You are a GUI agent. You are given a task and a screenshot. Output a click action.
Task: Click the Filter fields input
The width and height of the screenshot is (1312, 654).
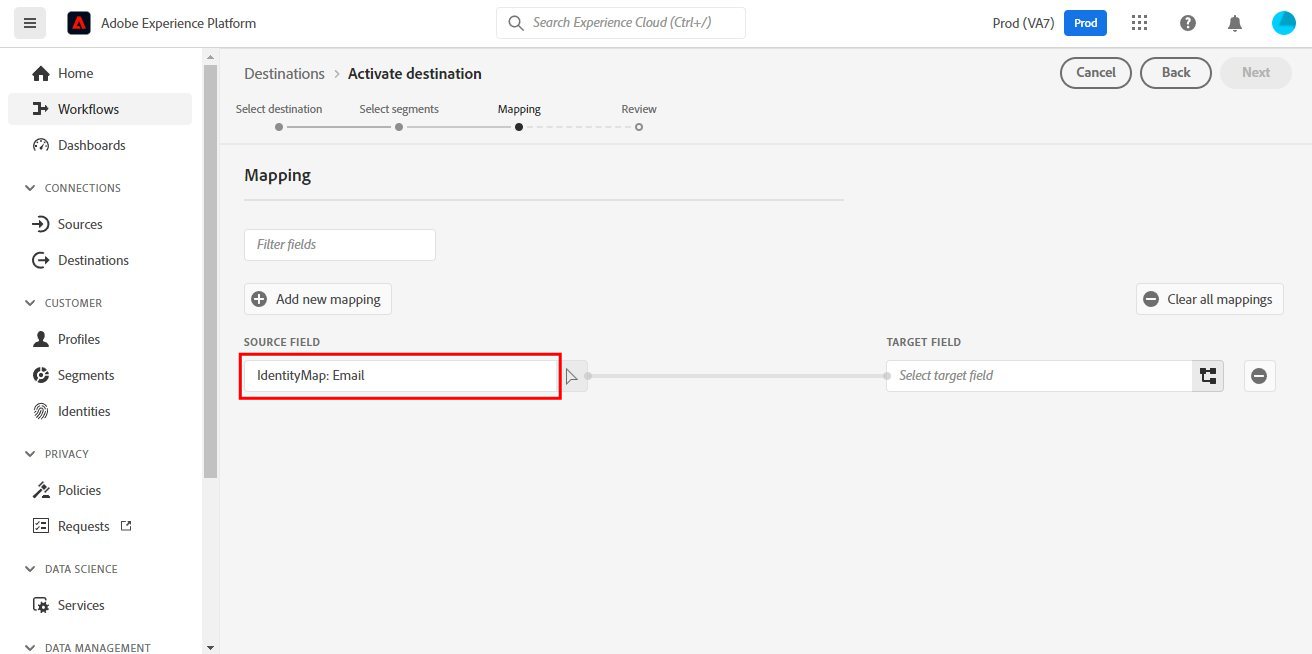[x=339, y=244]
